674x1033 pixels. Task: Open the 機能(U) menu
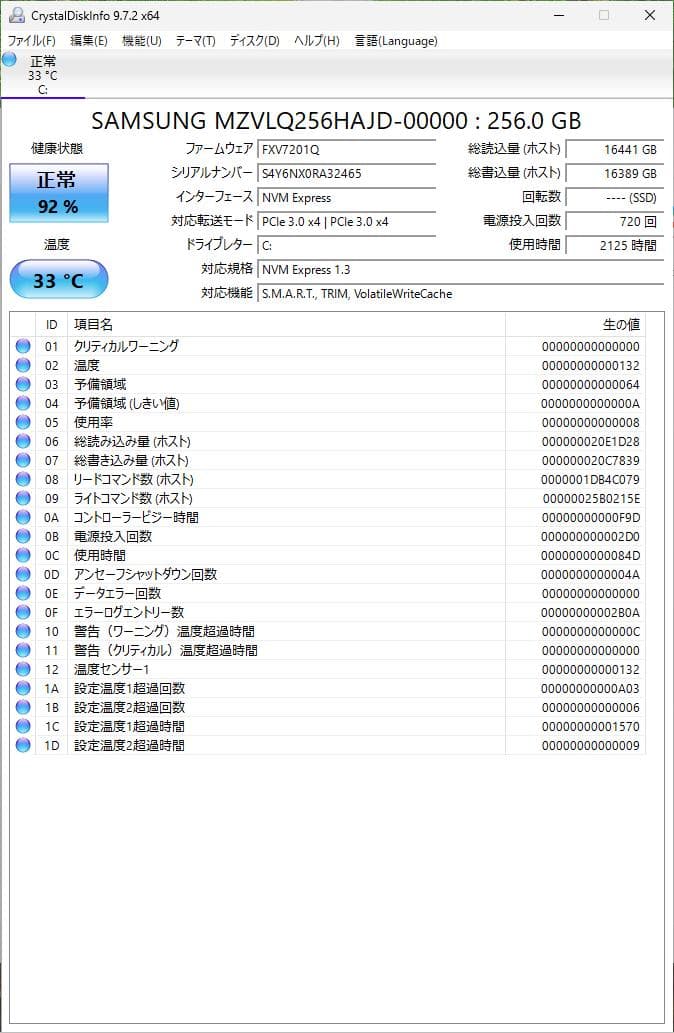pos(142,41)
